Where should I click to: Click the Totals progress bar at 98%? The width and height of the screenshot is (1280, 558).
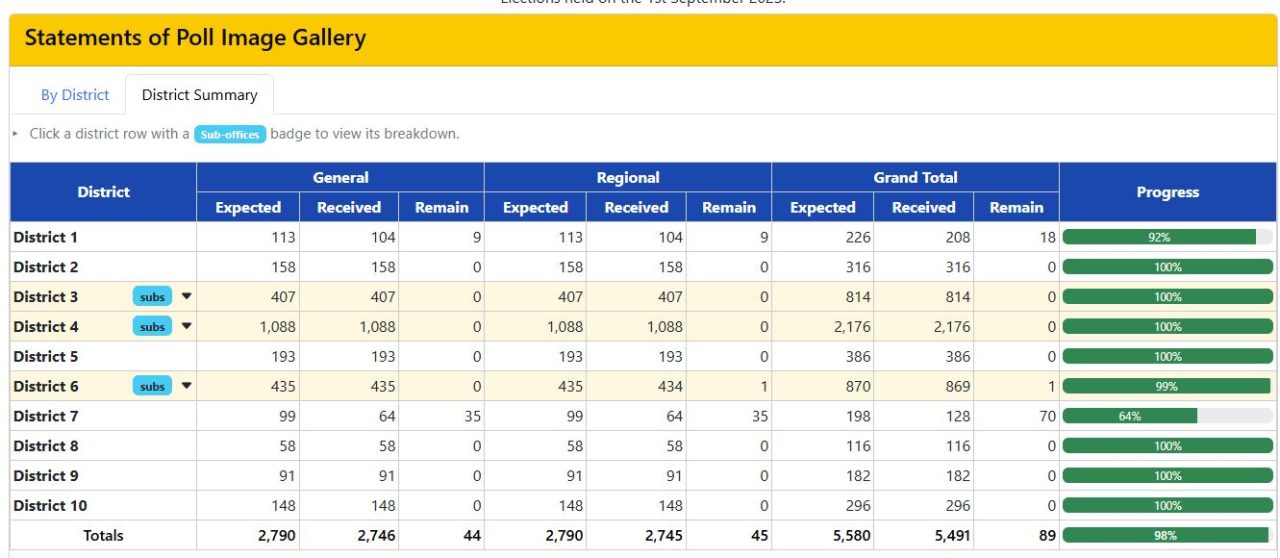(1167, 535)
